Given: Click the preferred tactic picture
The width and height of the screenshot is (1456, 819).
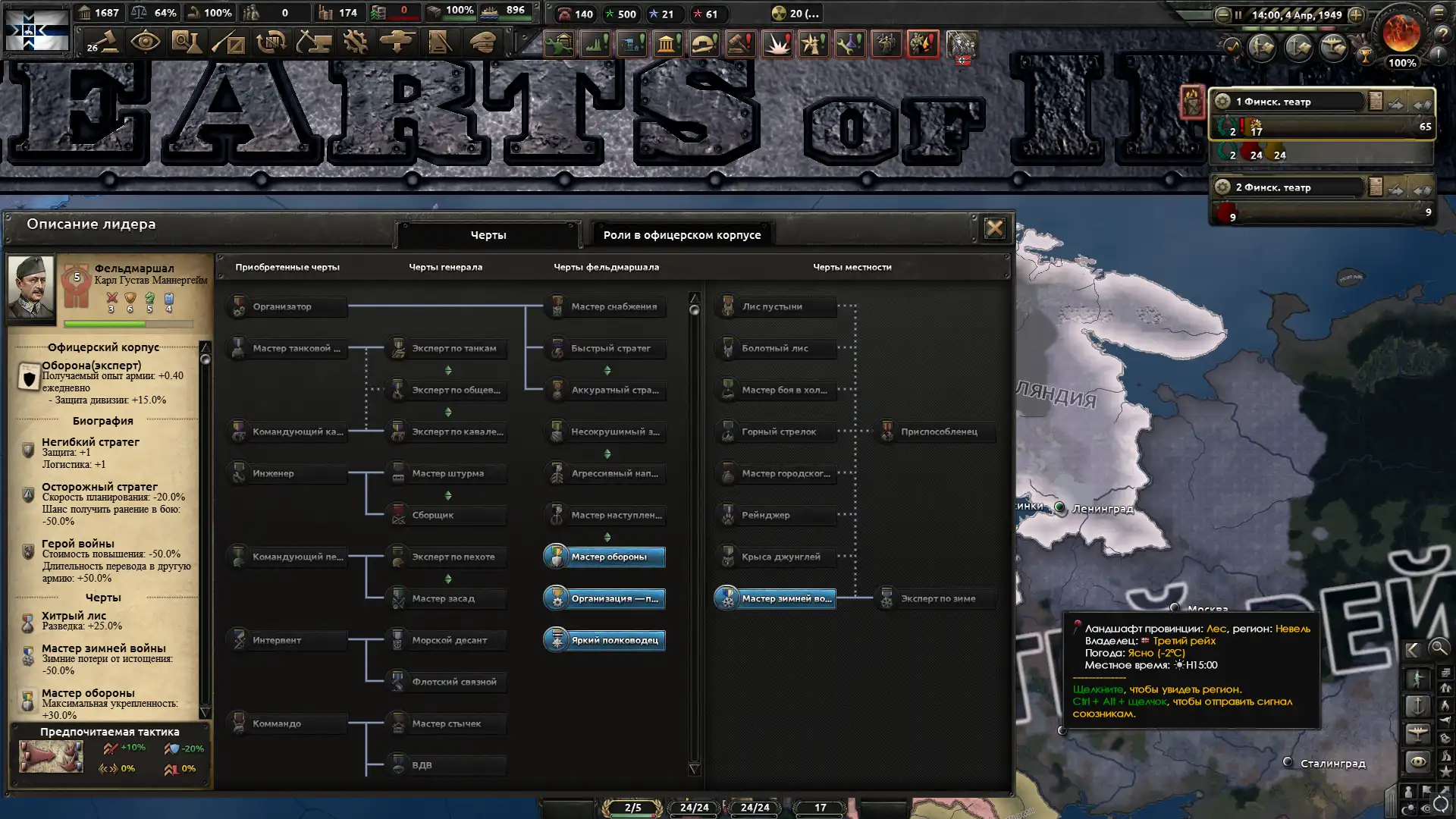Looking at the screenshot, I should point(51,757).
